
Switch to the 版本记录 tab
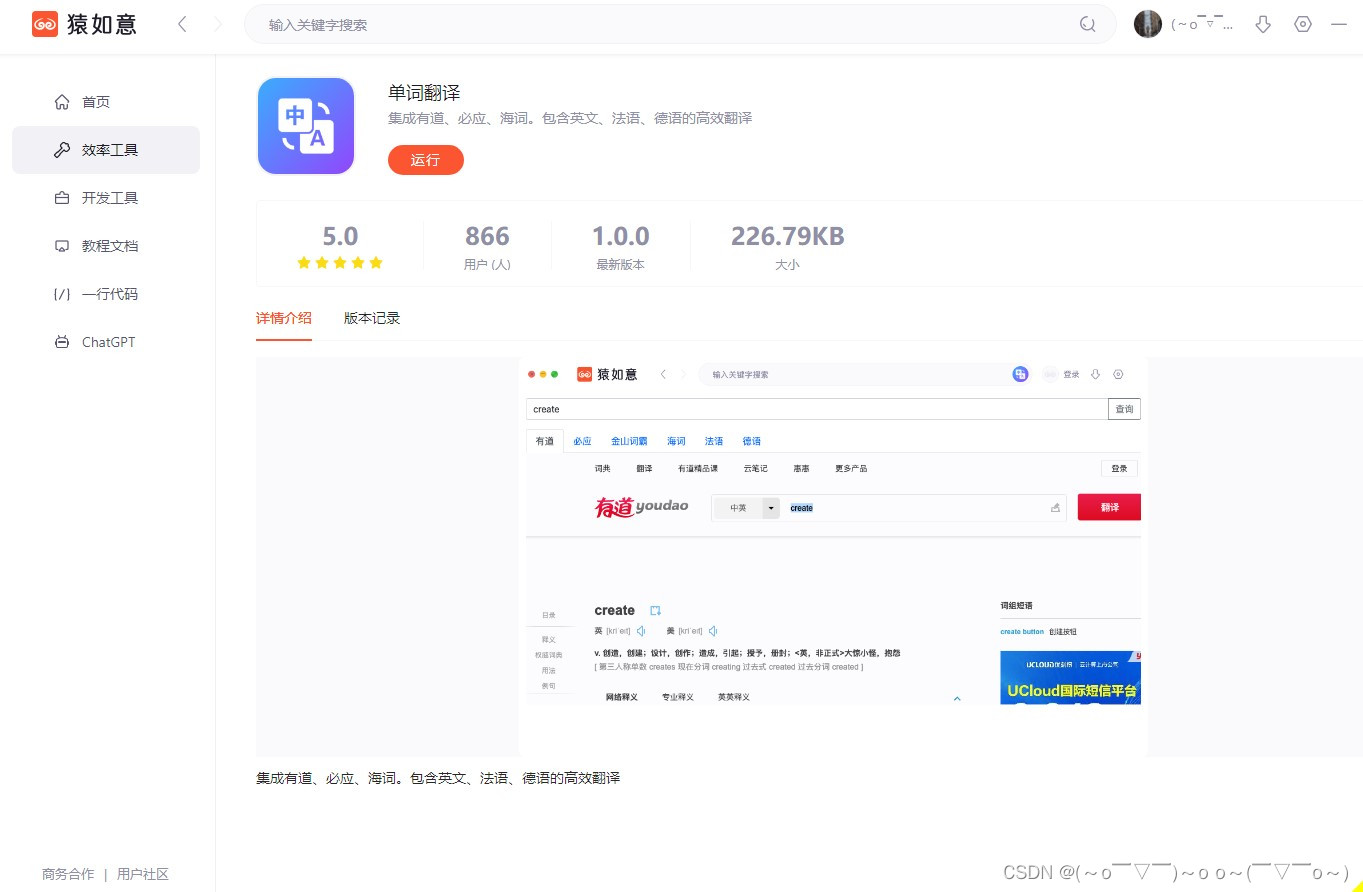(372, 318)
